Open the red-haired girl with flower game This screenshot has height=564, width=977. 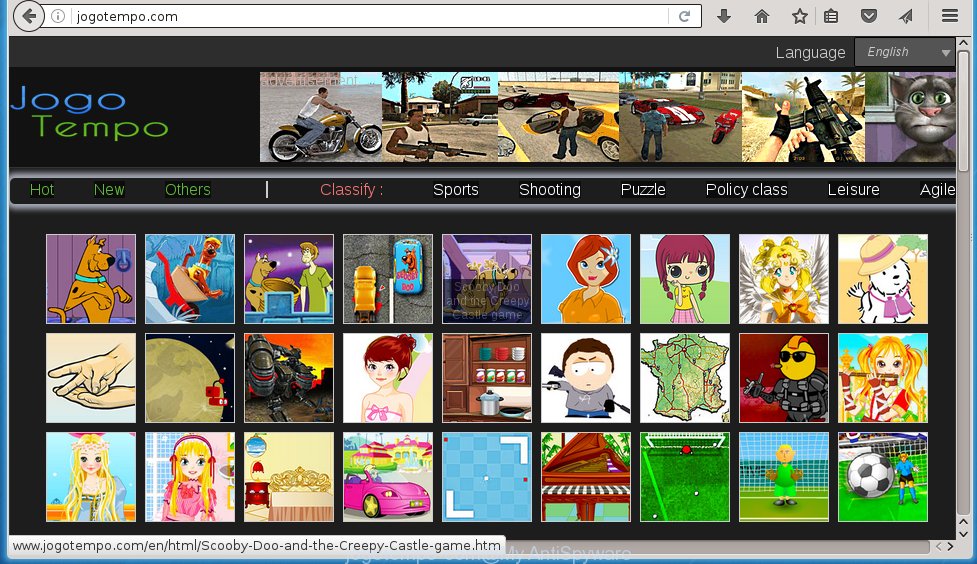tap(586, 279)
